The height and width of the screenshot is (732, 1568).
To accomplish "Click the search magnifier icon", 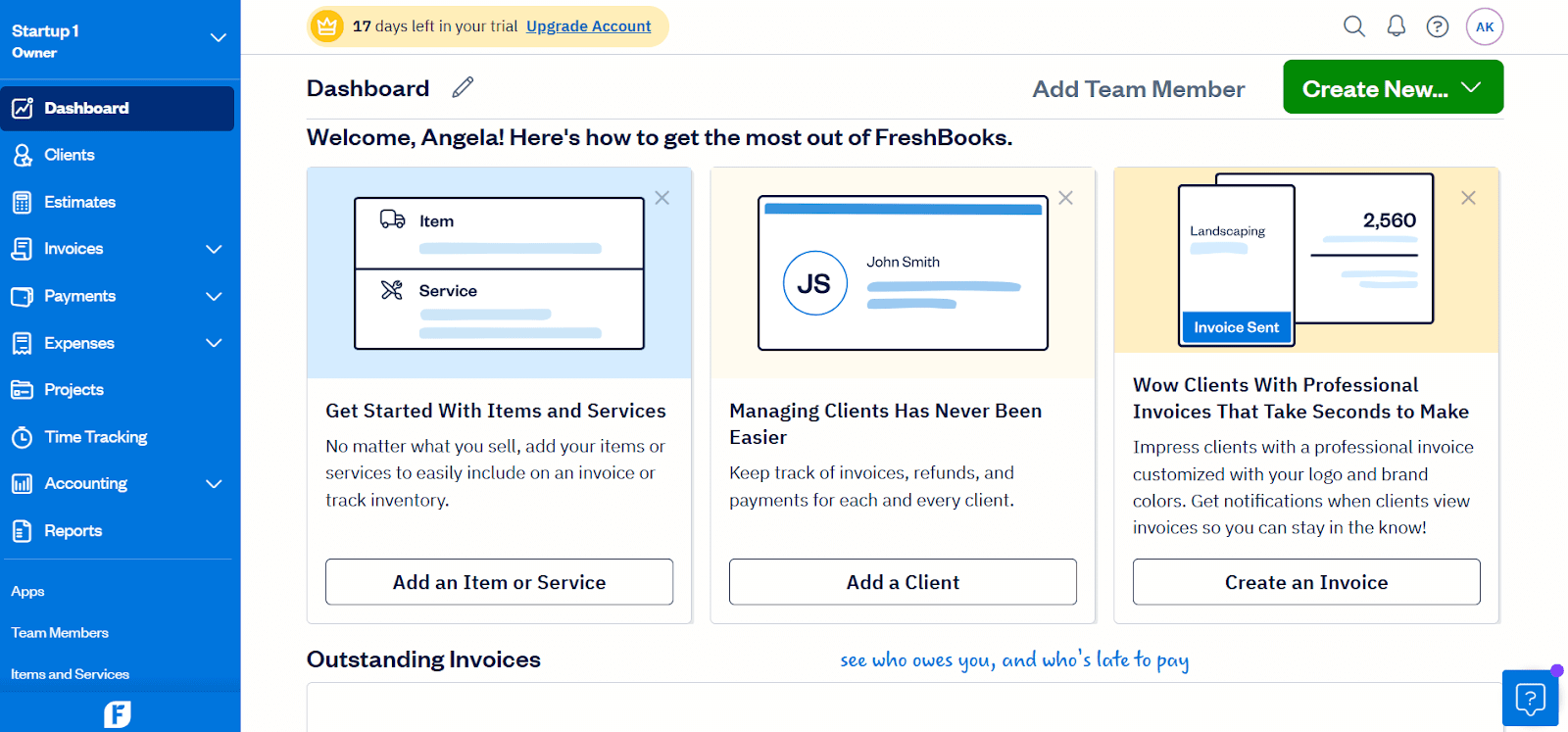I will click(1353, 26).
